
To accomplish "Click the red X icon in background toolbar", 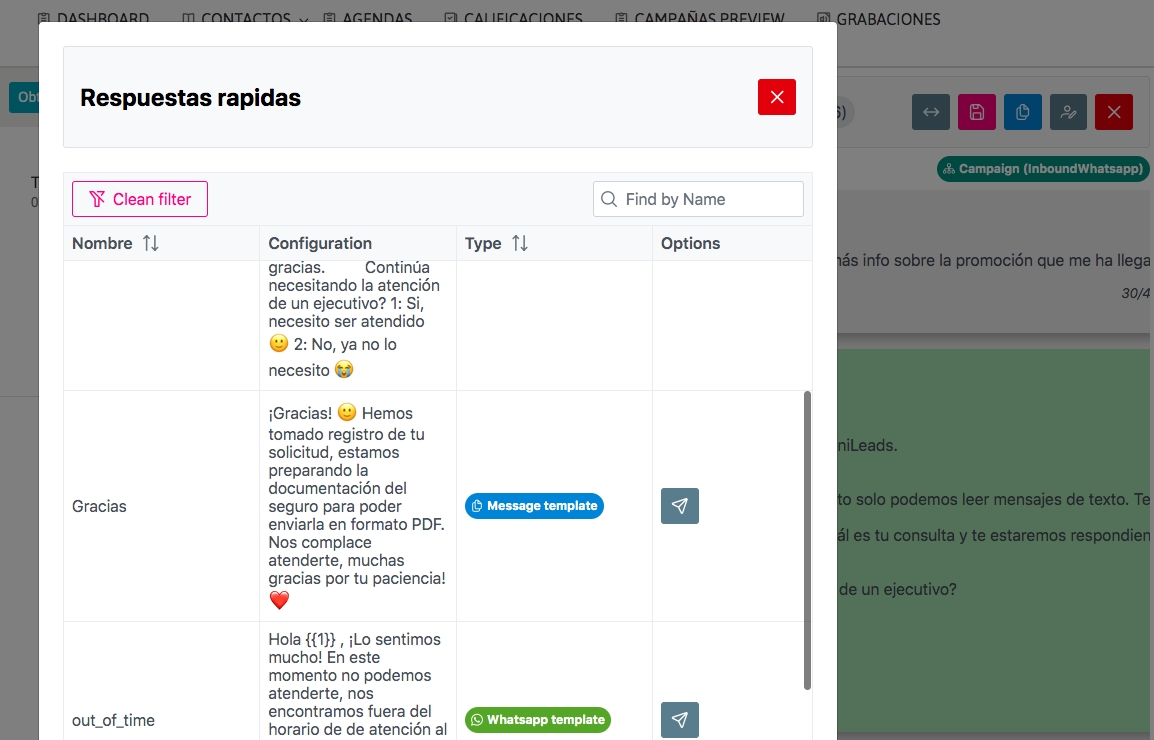I will [1114, 112].
